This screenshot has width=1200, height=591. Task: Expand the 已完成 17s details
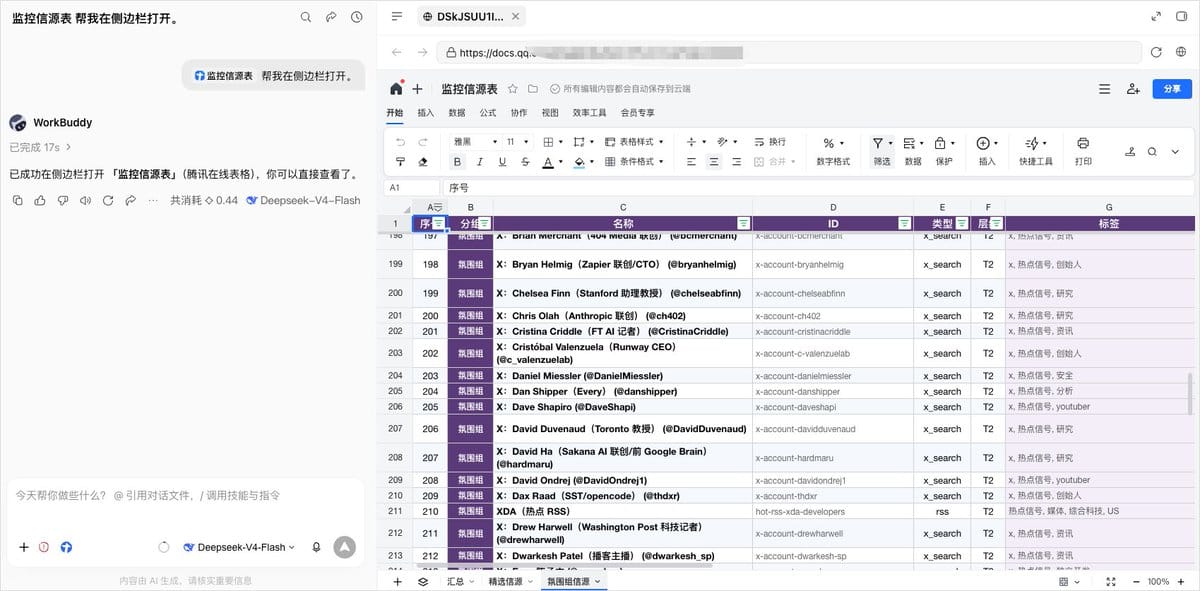40,147
